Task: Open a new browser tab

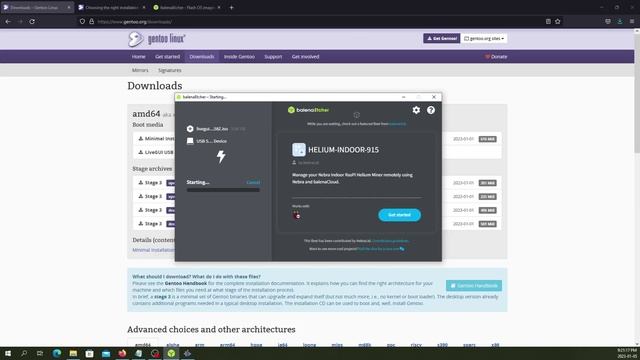Action: pos(231,7)
